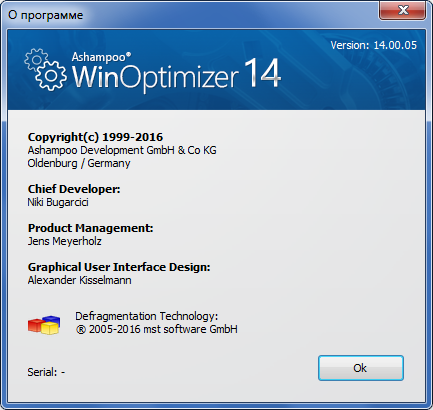Click the Product Management: heading
Image resolution: width=433 pixels, height=410 pixels.
tap(90, 228)
